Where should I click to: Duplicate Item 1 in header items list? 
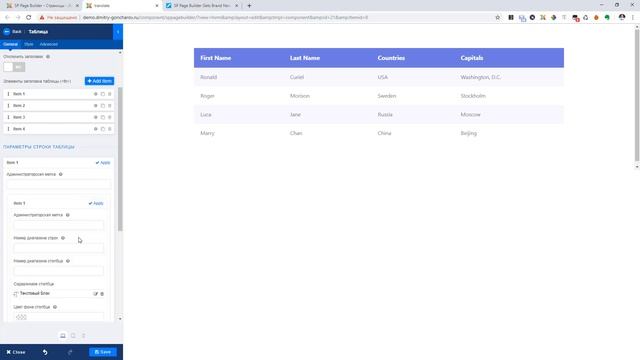(103, 94)
